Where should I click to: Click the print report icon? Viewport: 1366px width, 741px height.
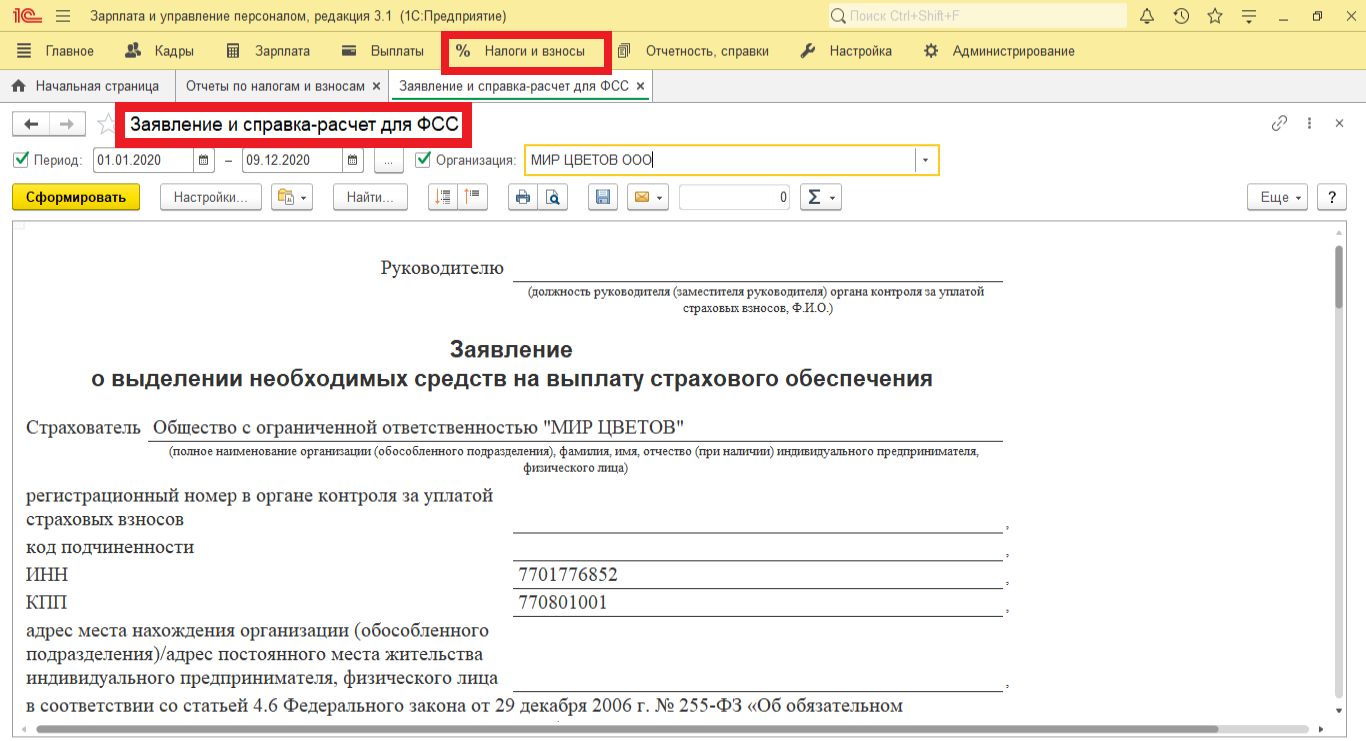point(522,198)
